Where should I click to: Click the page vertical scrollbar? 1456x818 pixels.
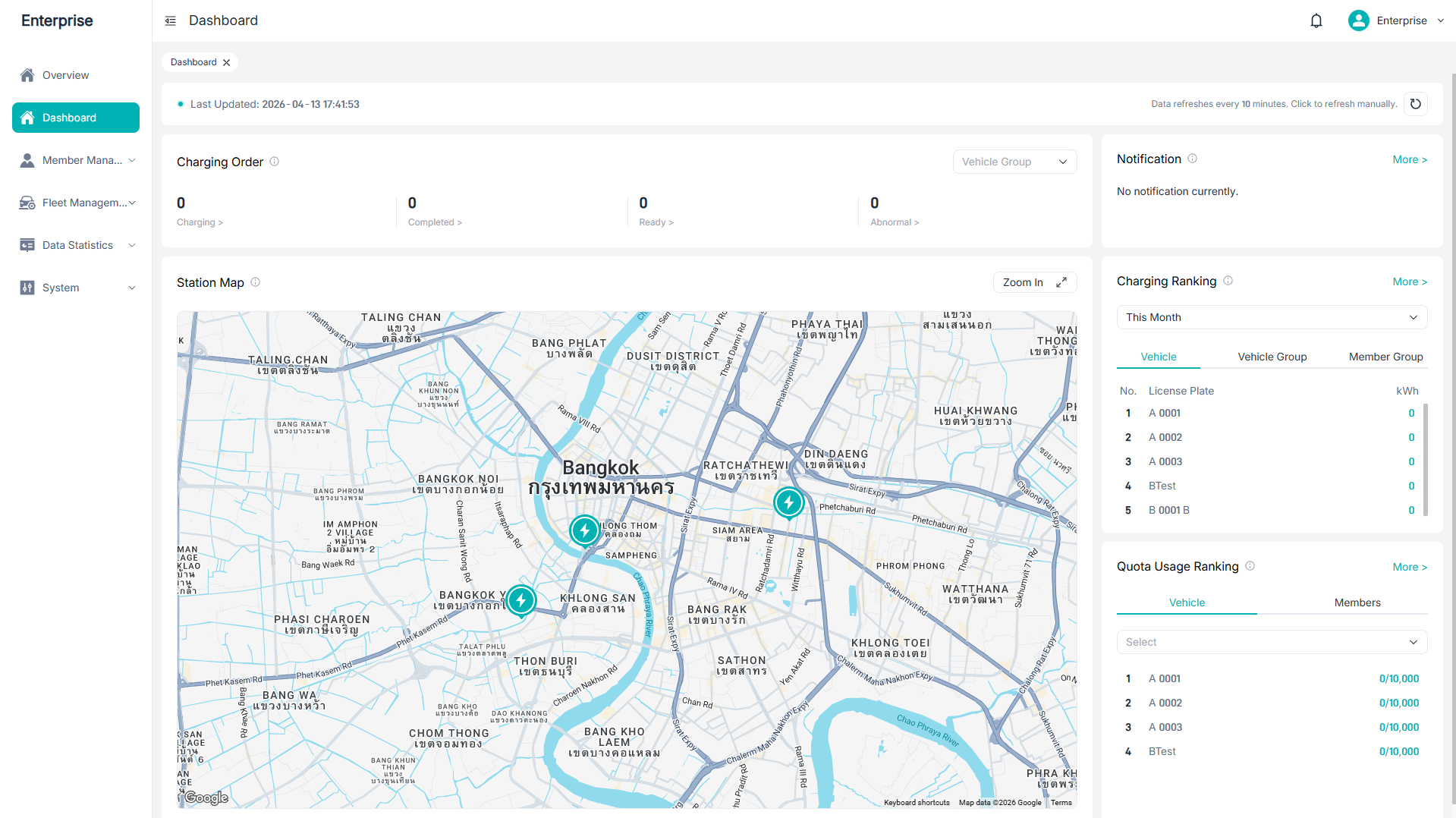1453,440
